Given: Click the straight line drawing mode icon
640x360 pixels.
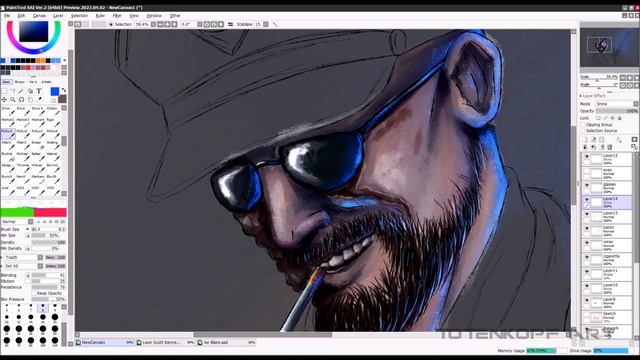Looking at the screenshot, I should [275, 24].
